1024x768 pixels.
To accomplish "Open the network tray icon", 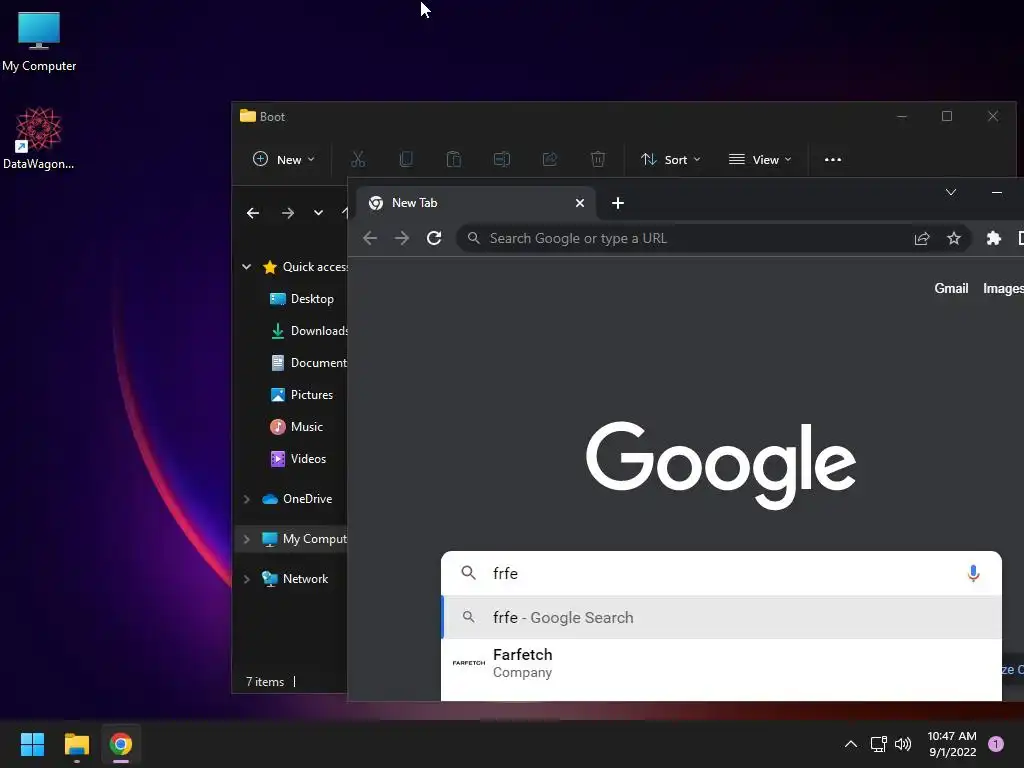I will pyautogui.click(x=878, y=744).
